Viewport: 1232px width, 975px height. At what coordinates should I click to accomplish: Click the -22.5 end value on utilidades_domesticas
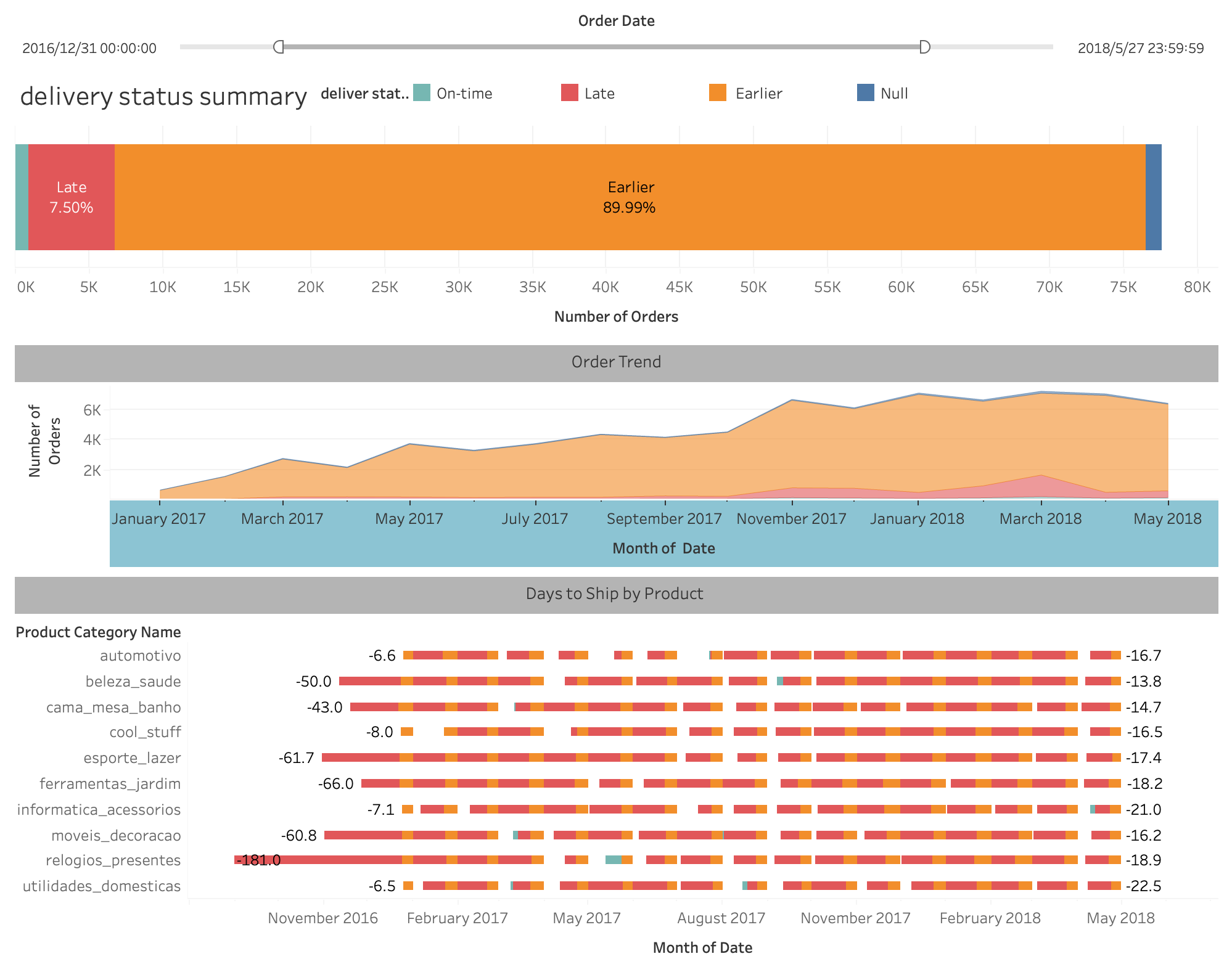1144,886
